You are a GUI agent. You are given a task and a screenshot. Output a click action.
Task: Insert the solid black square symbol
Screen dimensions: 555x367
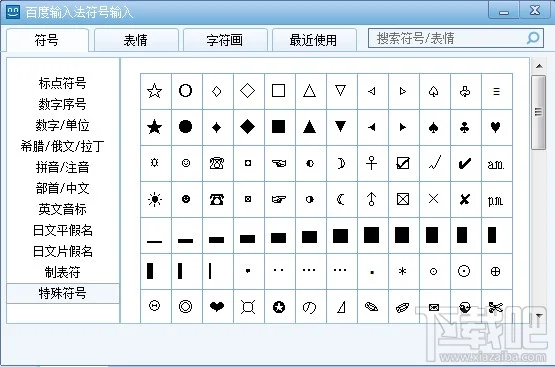[x=279, y=127]
